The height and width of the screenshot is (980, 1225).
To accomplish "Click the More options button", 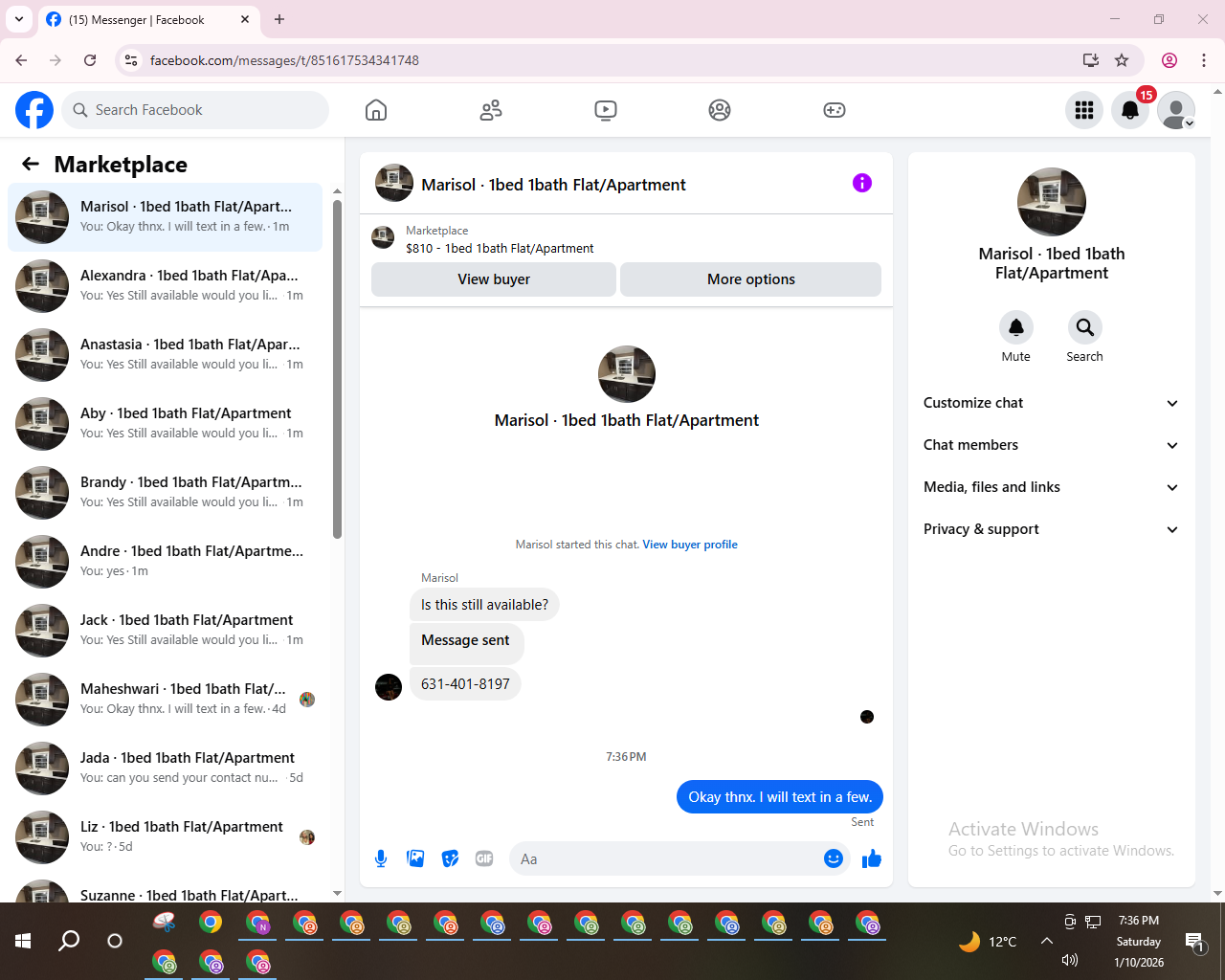I will (751, 279).
